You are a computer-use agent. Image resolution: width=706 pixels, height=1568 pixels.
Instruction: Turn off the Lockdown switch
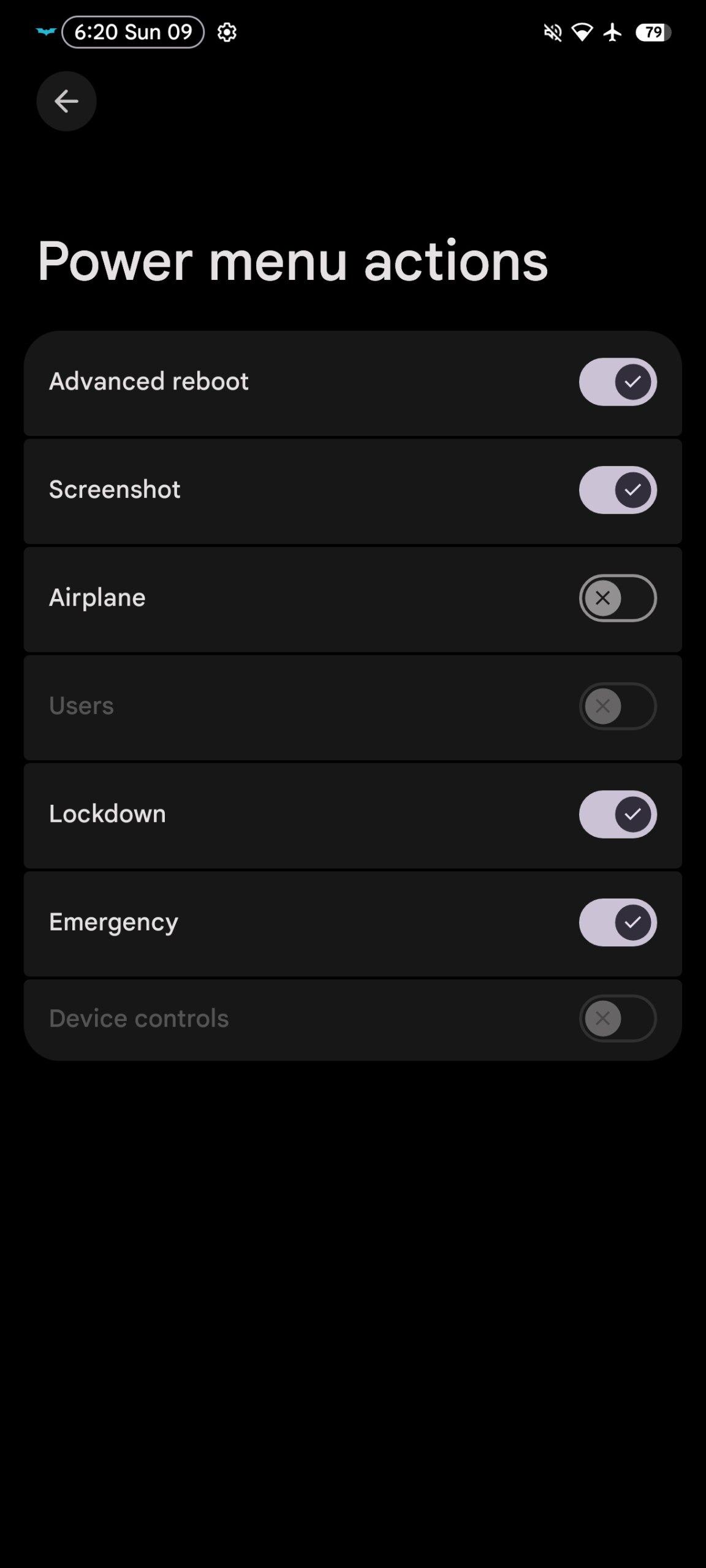tap(618, 815)
